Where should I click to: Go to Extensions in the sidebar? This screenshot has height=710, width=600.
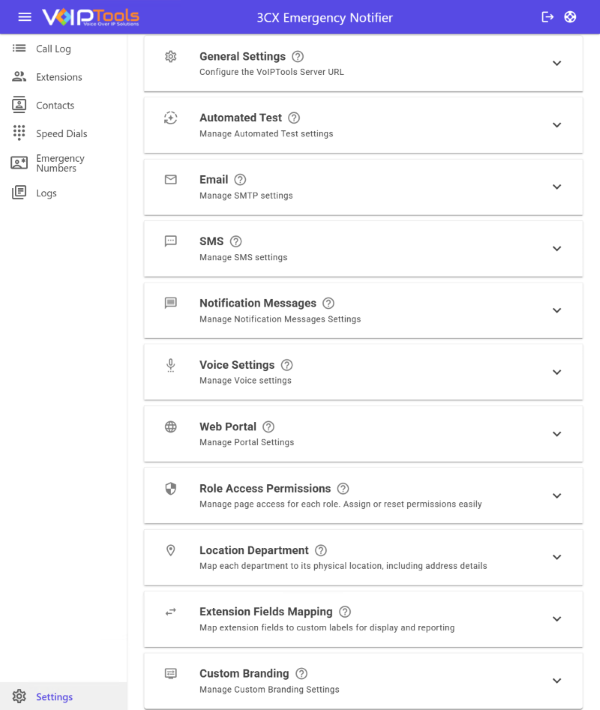[x=59, y=77]
